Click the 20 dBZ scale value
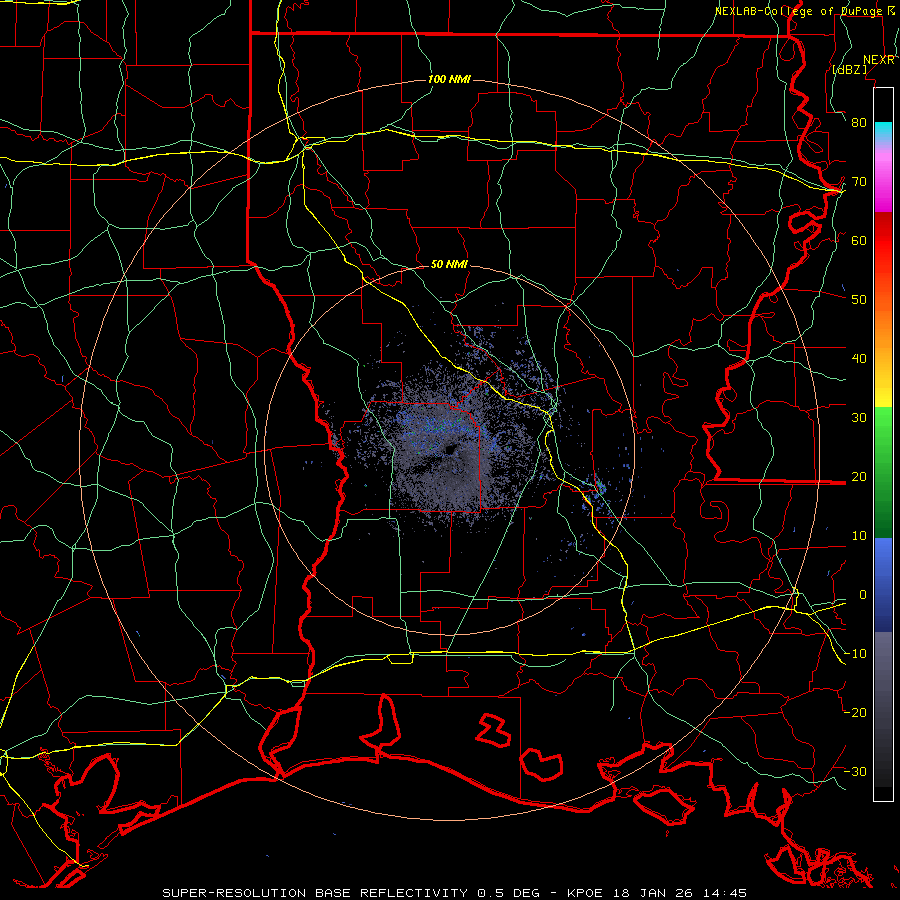Image resolution: width=900 pixels, height=900 pixels. pyautogui.click(x=859, y=476)
